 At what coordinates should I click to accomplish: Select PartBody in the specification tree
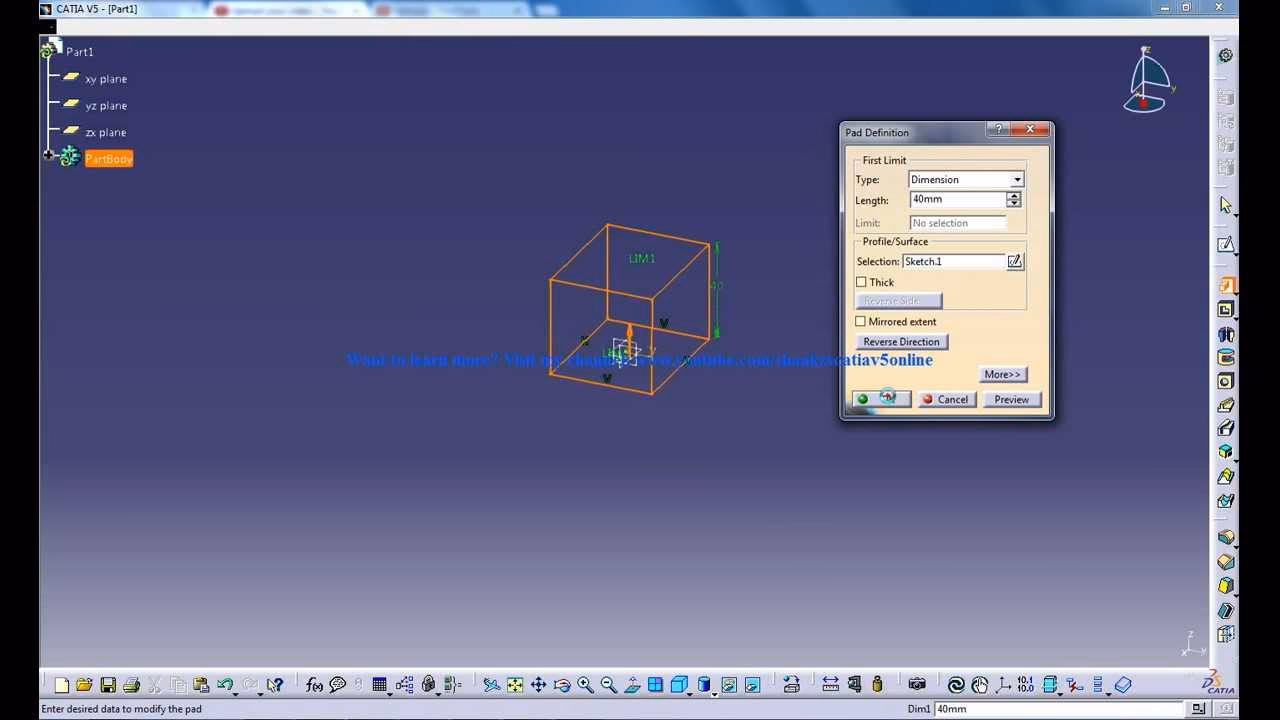point(109,158)
